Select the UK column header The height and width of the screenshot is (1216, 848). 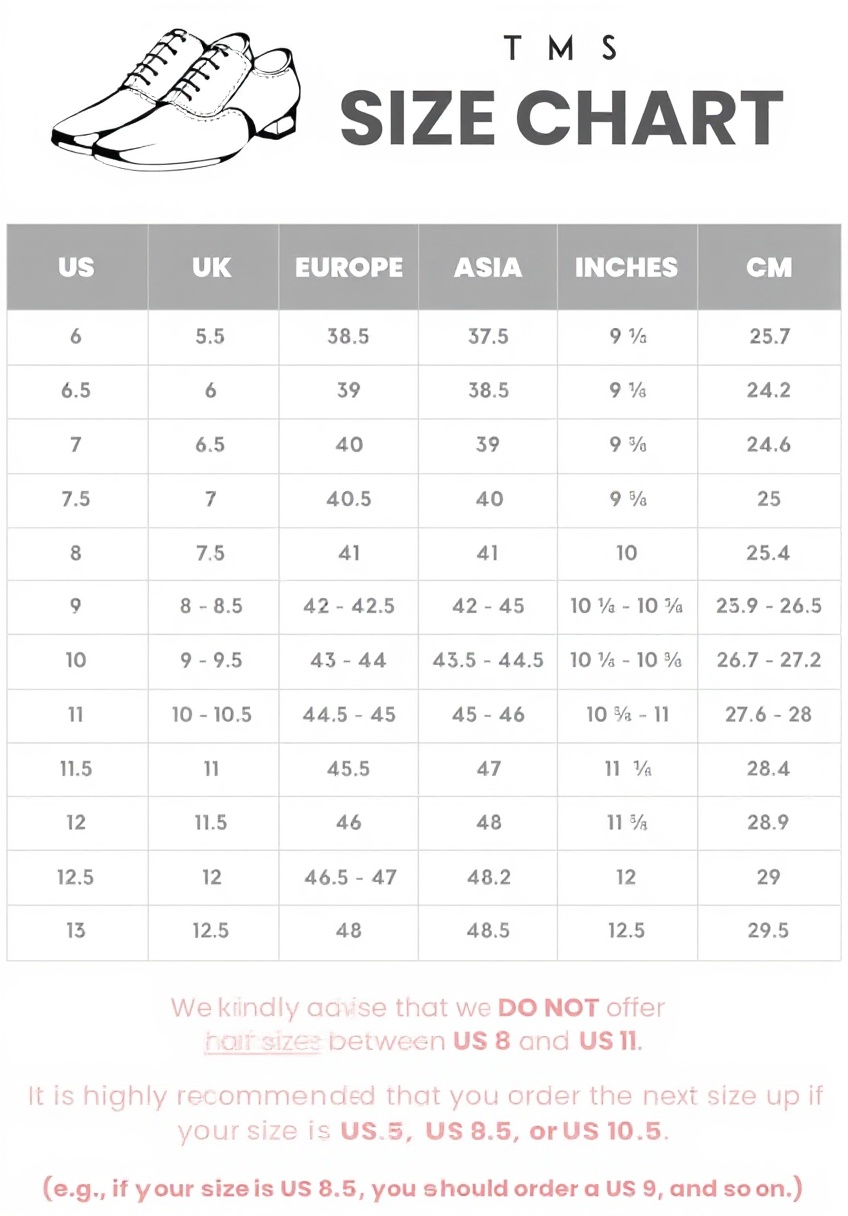[211, 267]
